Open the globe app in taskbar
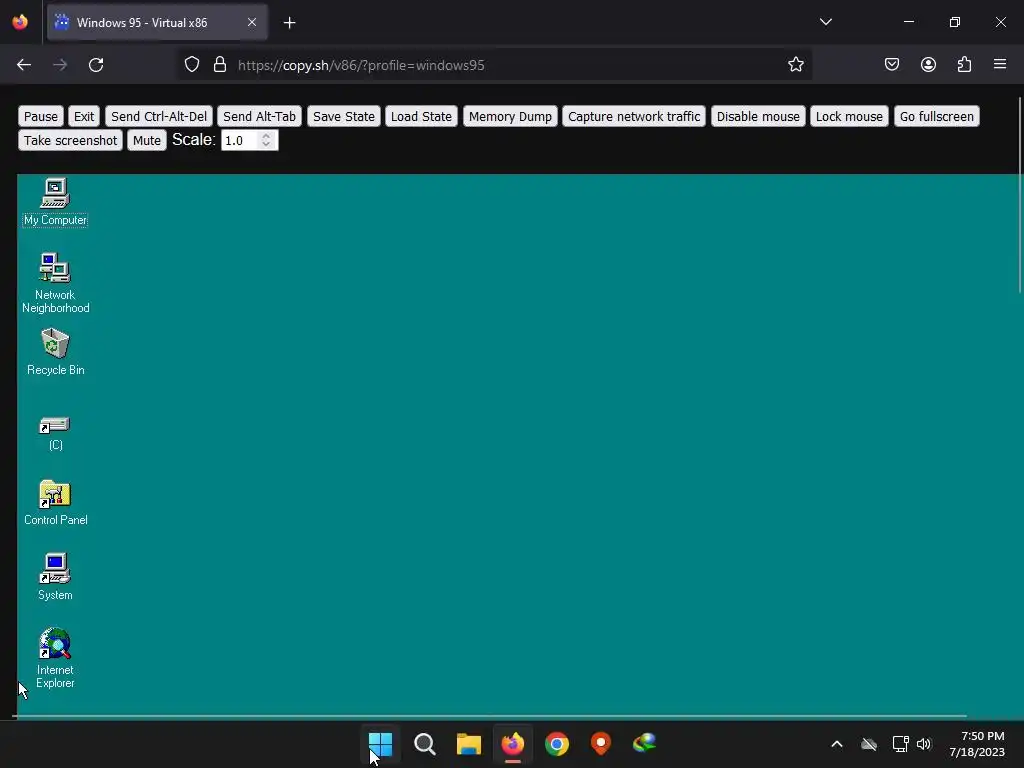This screenshot has height=768, width=1024. pyautogui.click(x=645, y=744)
